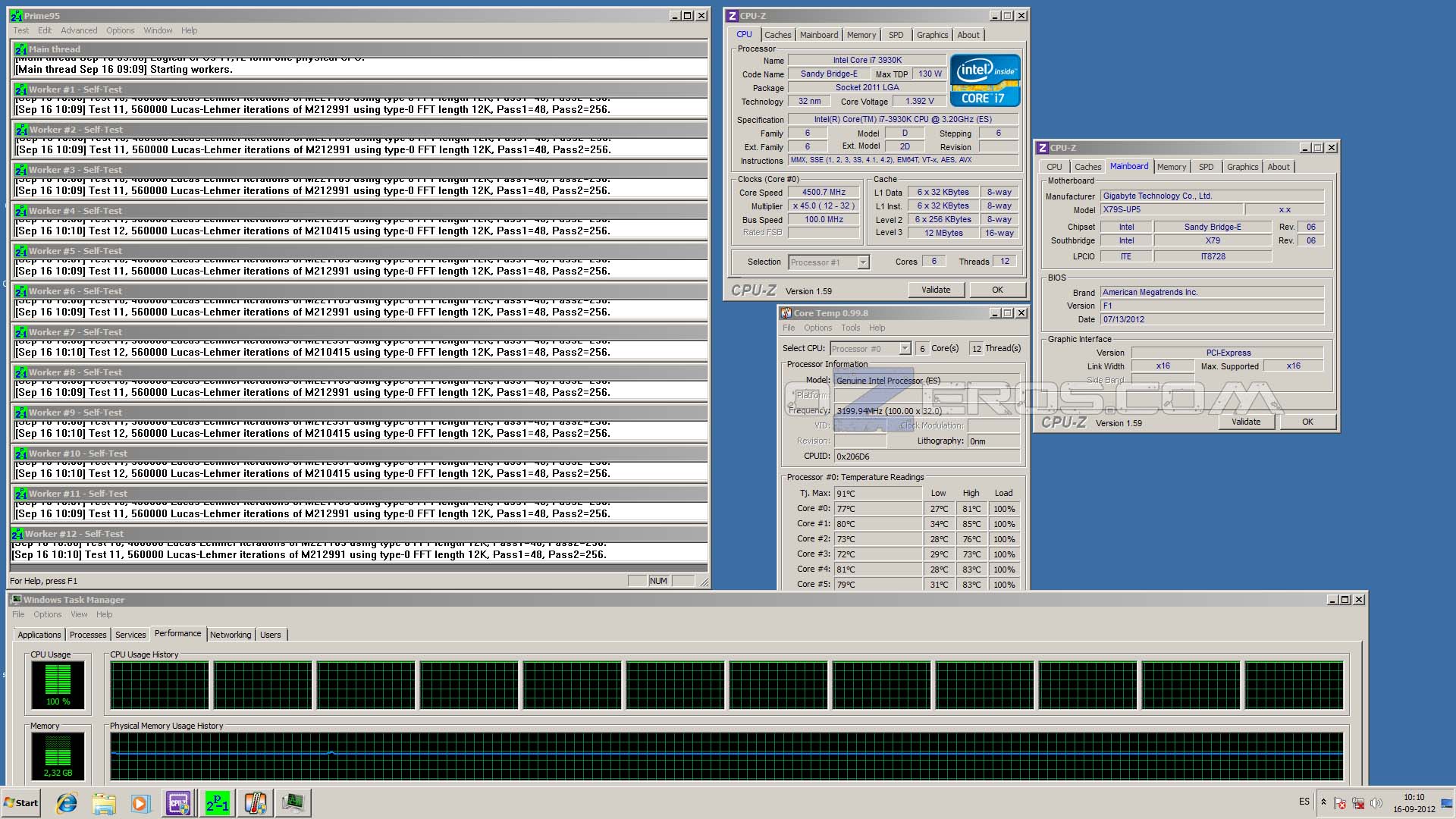Click Worker #4 Self-Test window icon
Viewport: 1456px width, 819px height.
pyautogui.click(x=20, y=211)
